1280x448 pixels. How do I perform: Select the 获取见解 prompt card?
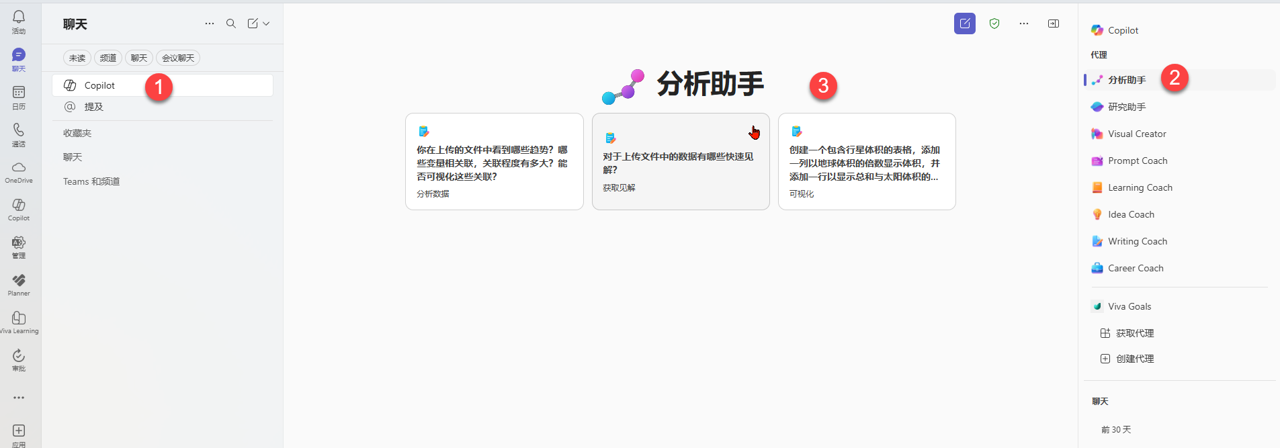pyautogui.click(x=681, y=161)
